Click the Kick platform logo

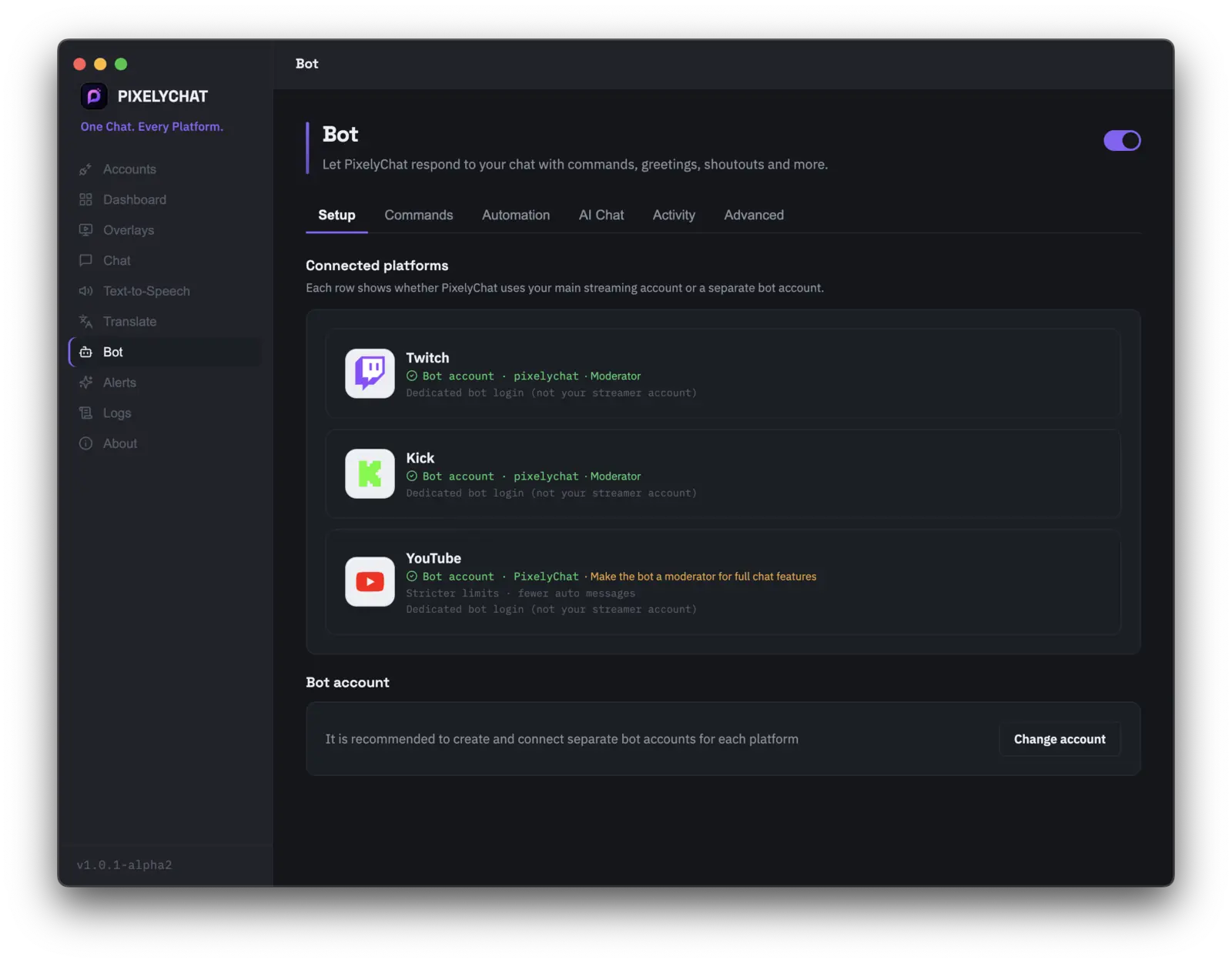[x=370, y=473]
